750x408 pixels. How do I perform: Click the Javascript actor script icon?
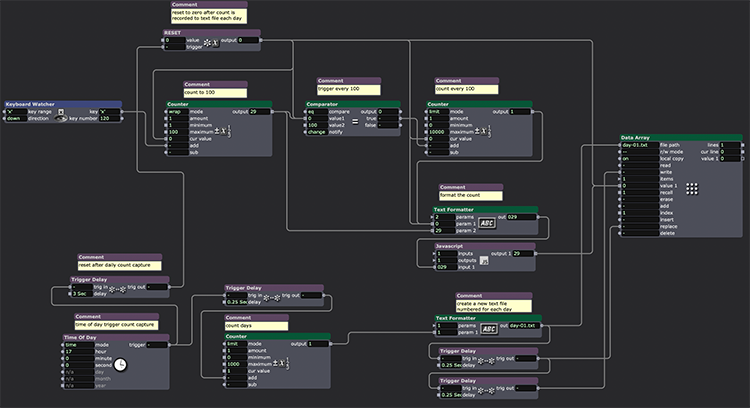click(483, 260)
